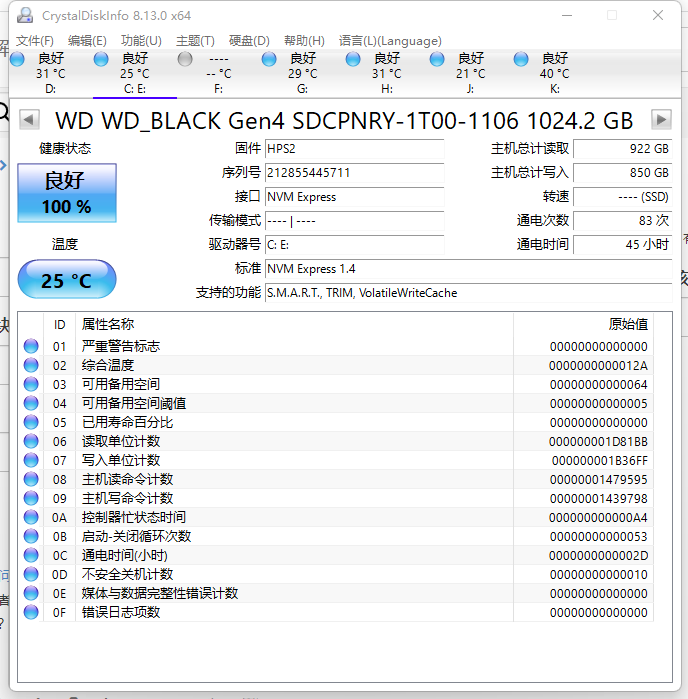Viewport: 688px width, 699px height.
Task: Click status orb for attribute 0F 错误日志项数
Action: pos(31,612)
